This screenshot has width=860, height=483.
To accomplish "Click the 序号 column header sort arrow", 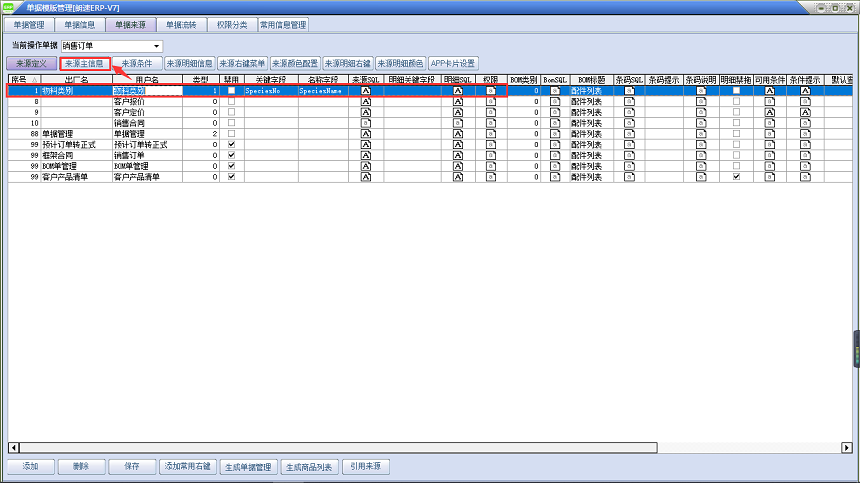I will tap(35, 79).
